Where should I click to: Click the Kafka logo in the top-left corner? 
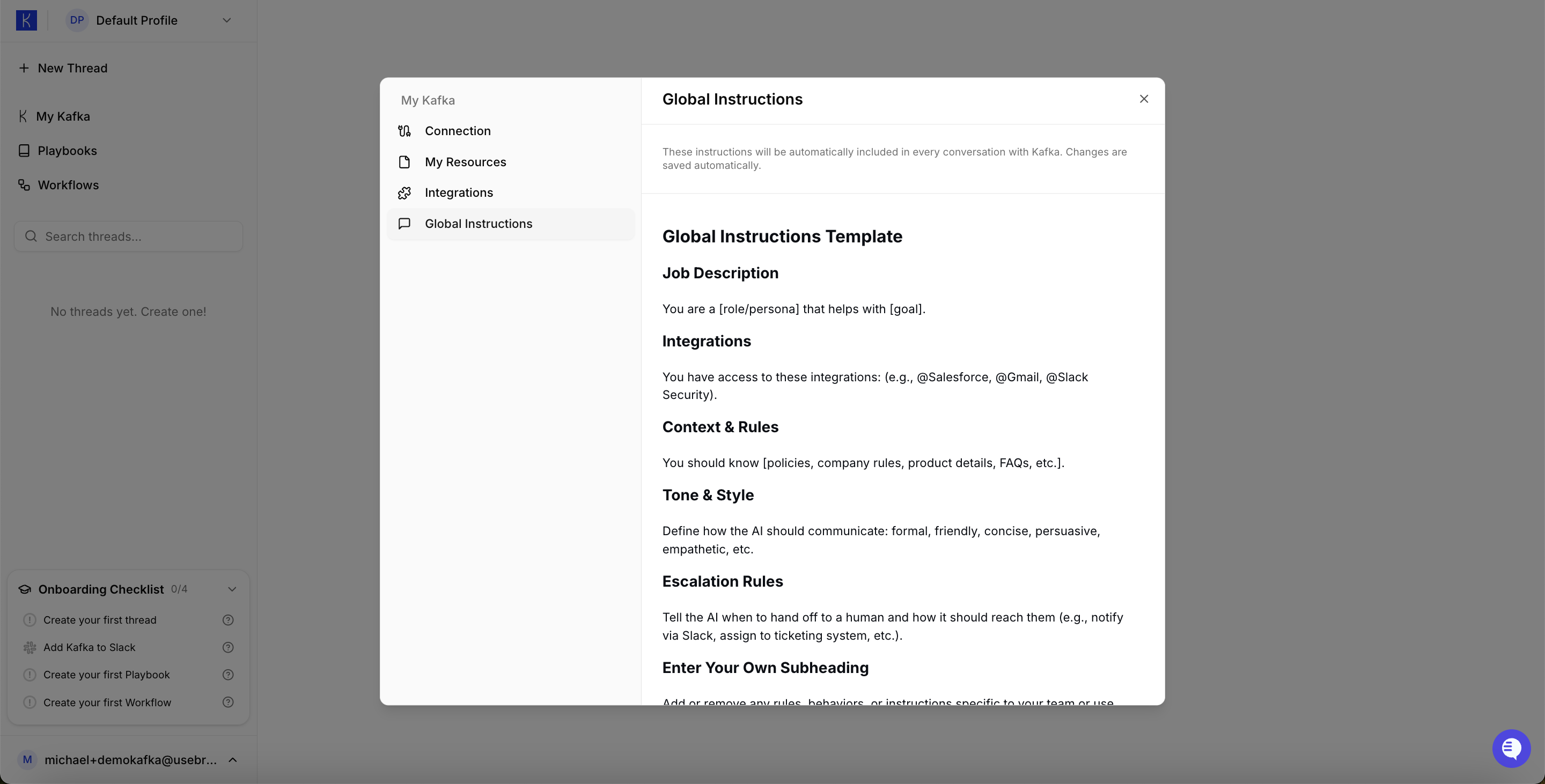point(26,20)
